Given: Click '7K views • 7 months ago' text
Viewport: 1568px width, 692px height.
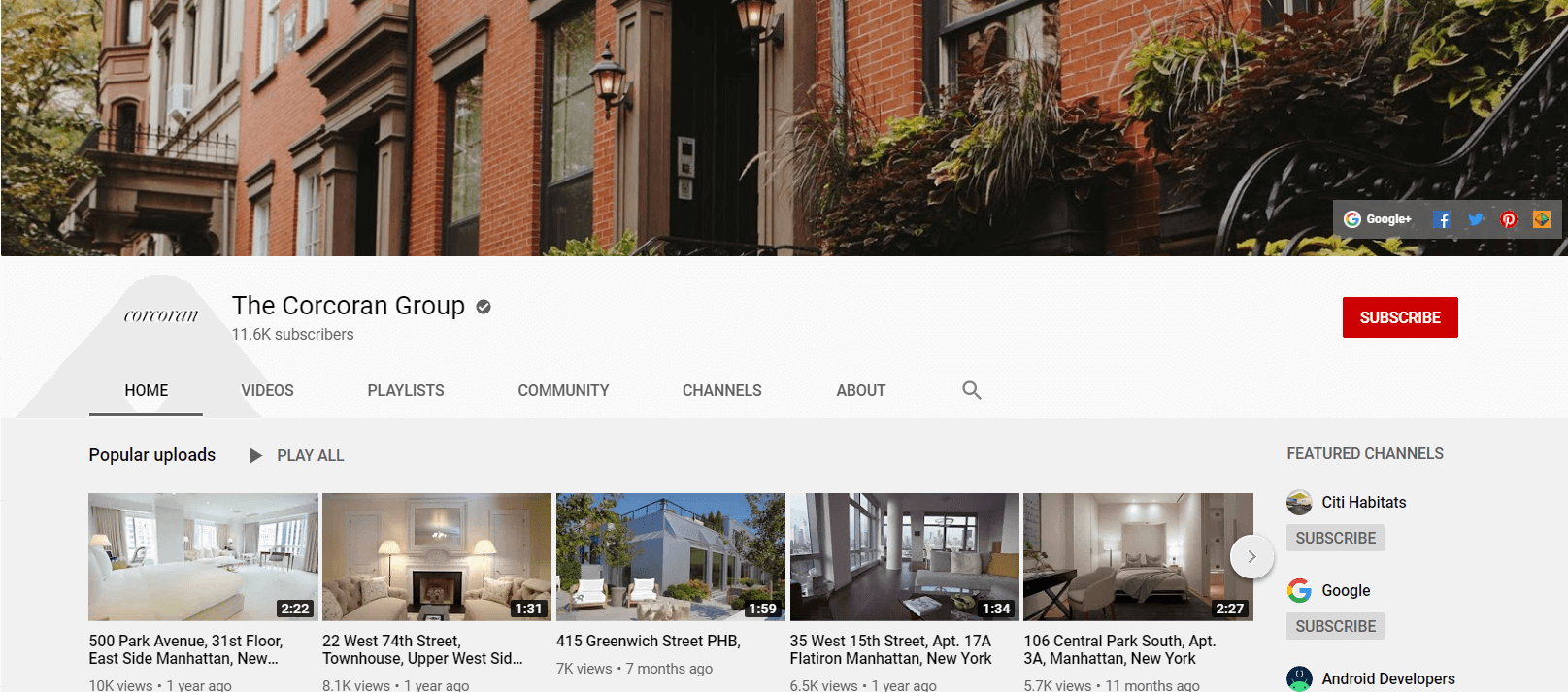Looking at the screenshot, I should (634, 669).
